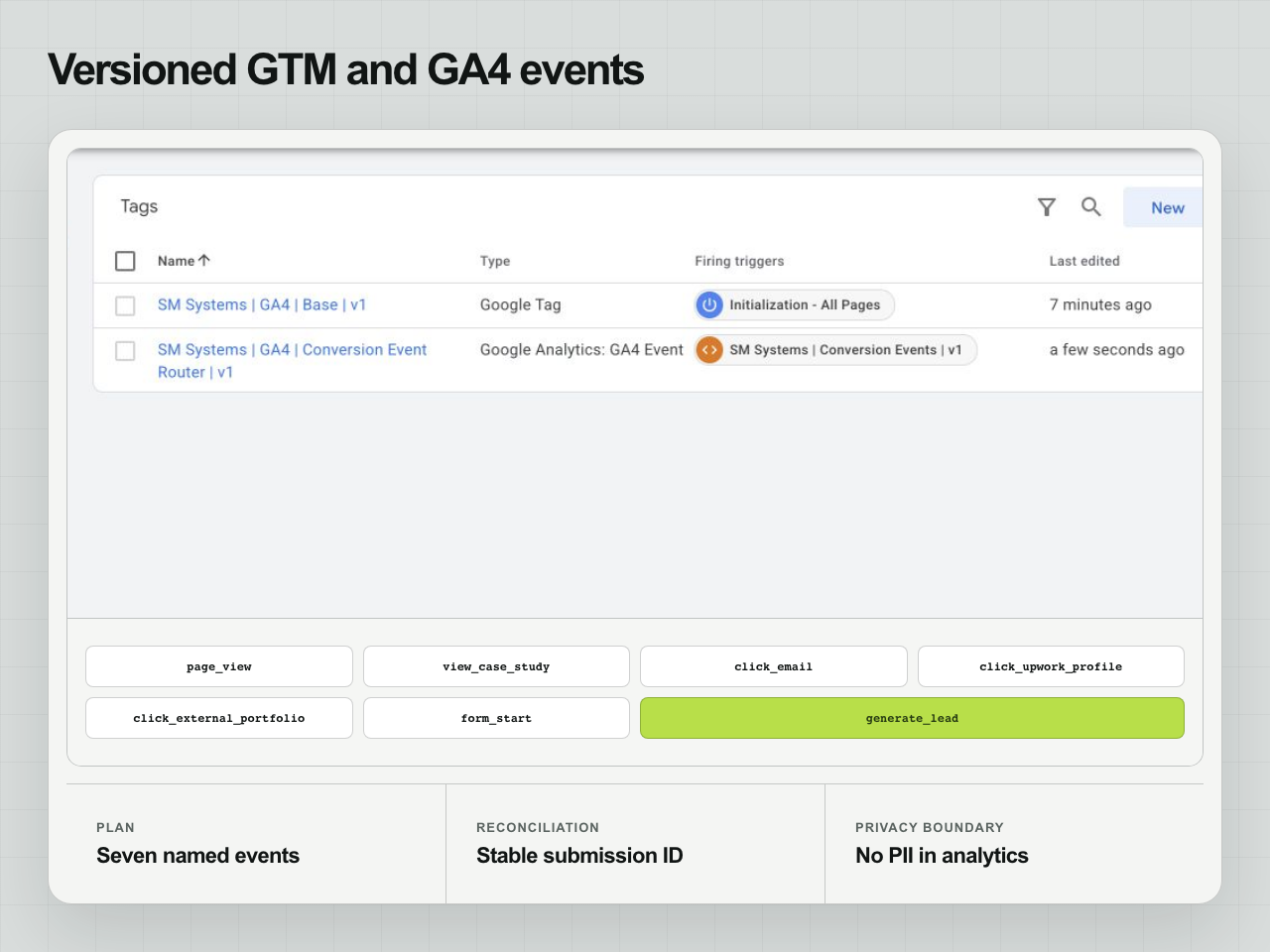The height and width of the screenshot is (952, 1270).
Task: Click the 7 minutes ago cell
Action: [x=1100, y=304]
